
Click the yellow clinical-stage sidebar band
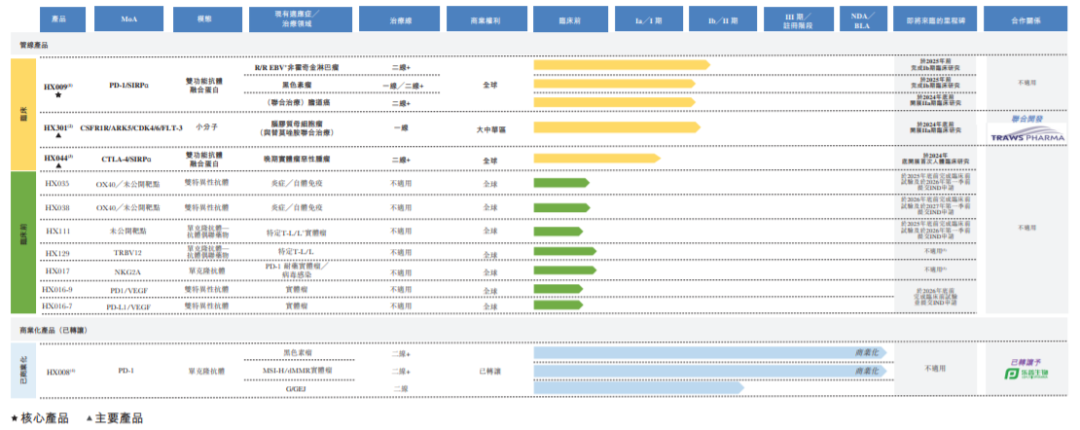[x=23, y=114]
